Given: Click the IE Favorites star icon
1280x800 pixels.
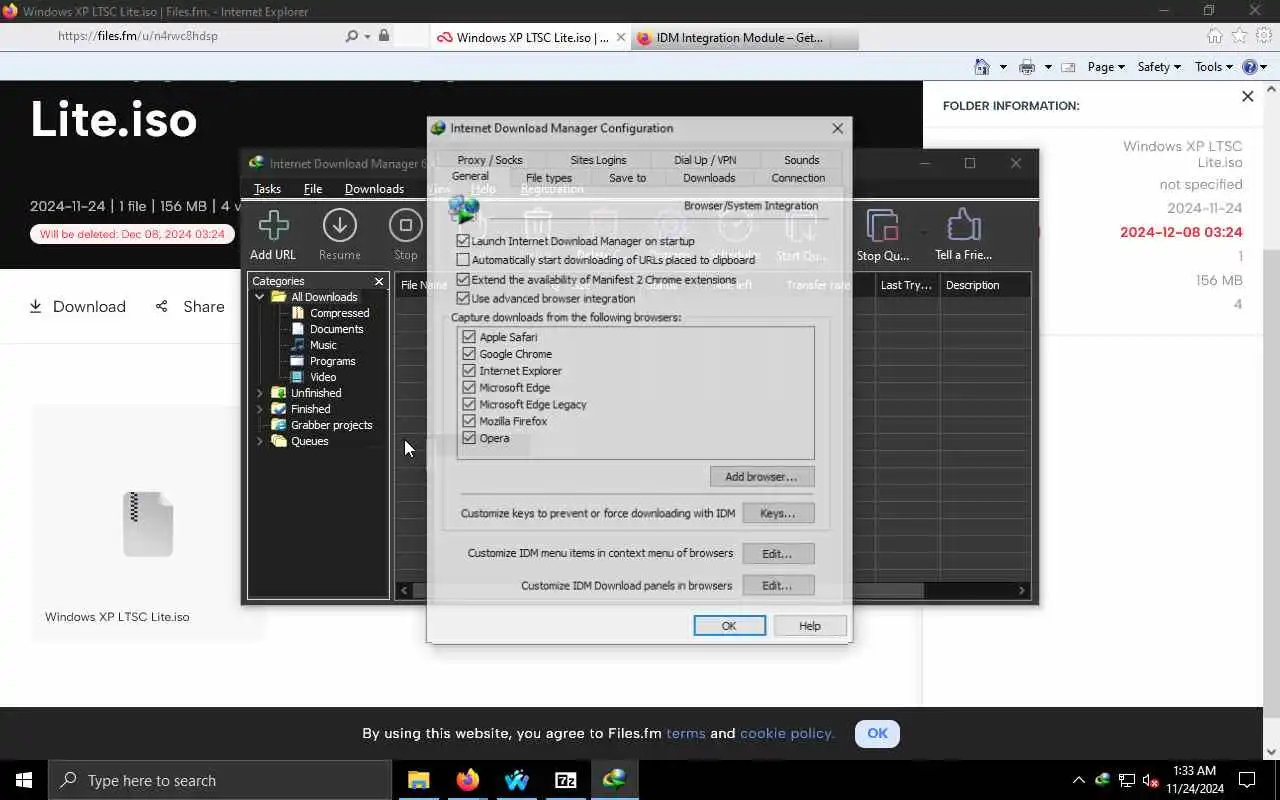Looking at the screenshot, I should (1239, 36).
